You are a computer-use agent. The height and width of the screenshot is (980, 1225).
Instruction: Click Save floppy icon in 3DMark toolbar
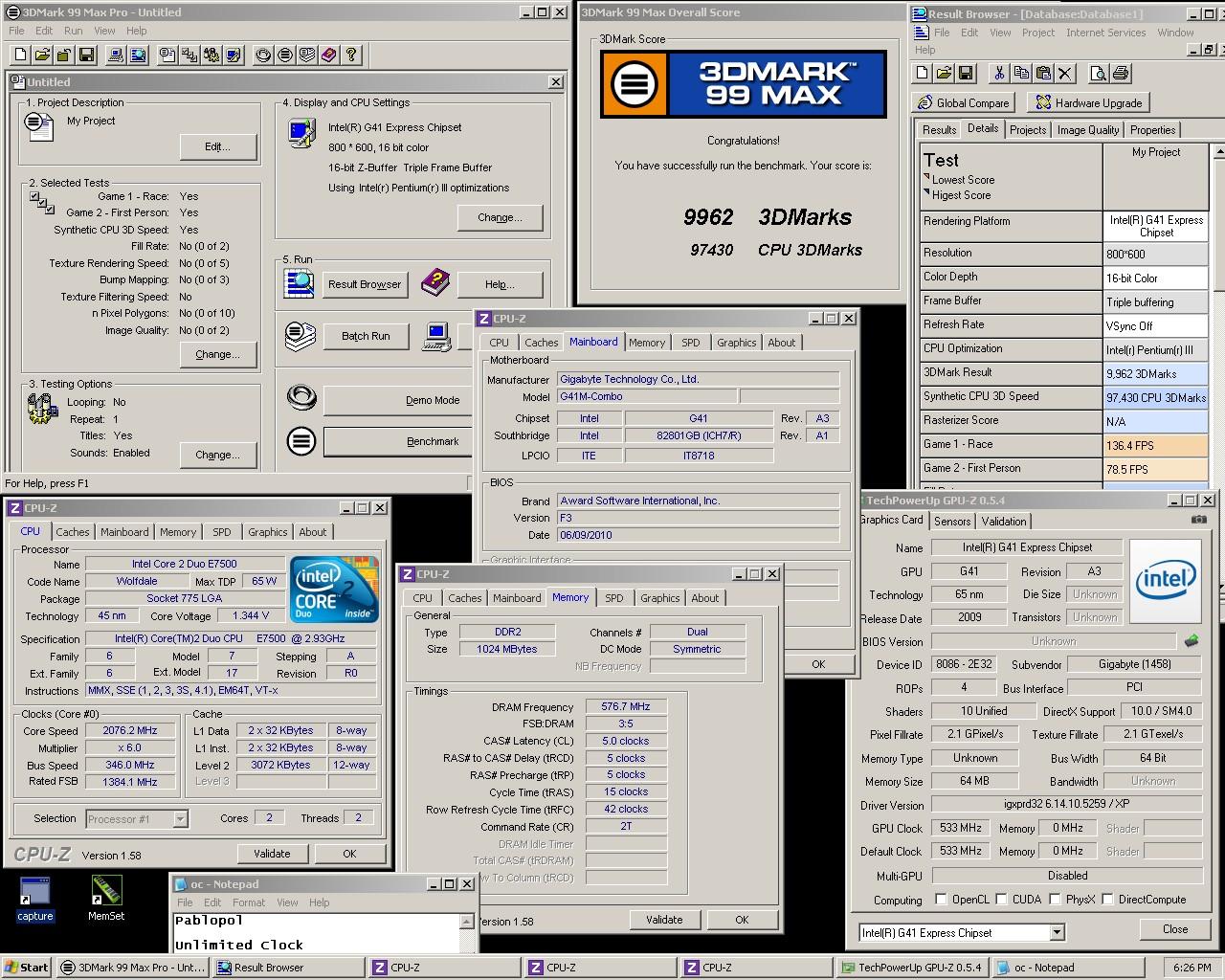coord(87,55)
